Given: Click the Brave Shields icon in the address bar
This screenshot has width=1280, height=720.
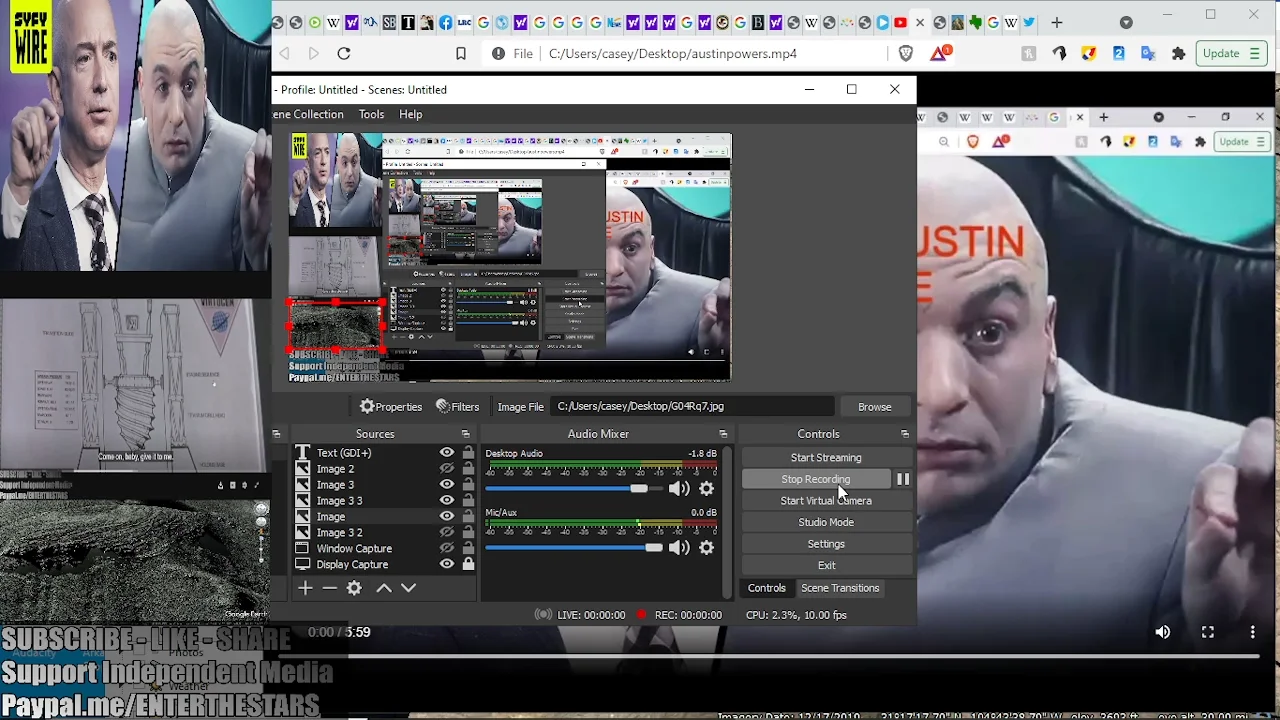Looking at the screenshot, I should 906,54.
